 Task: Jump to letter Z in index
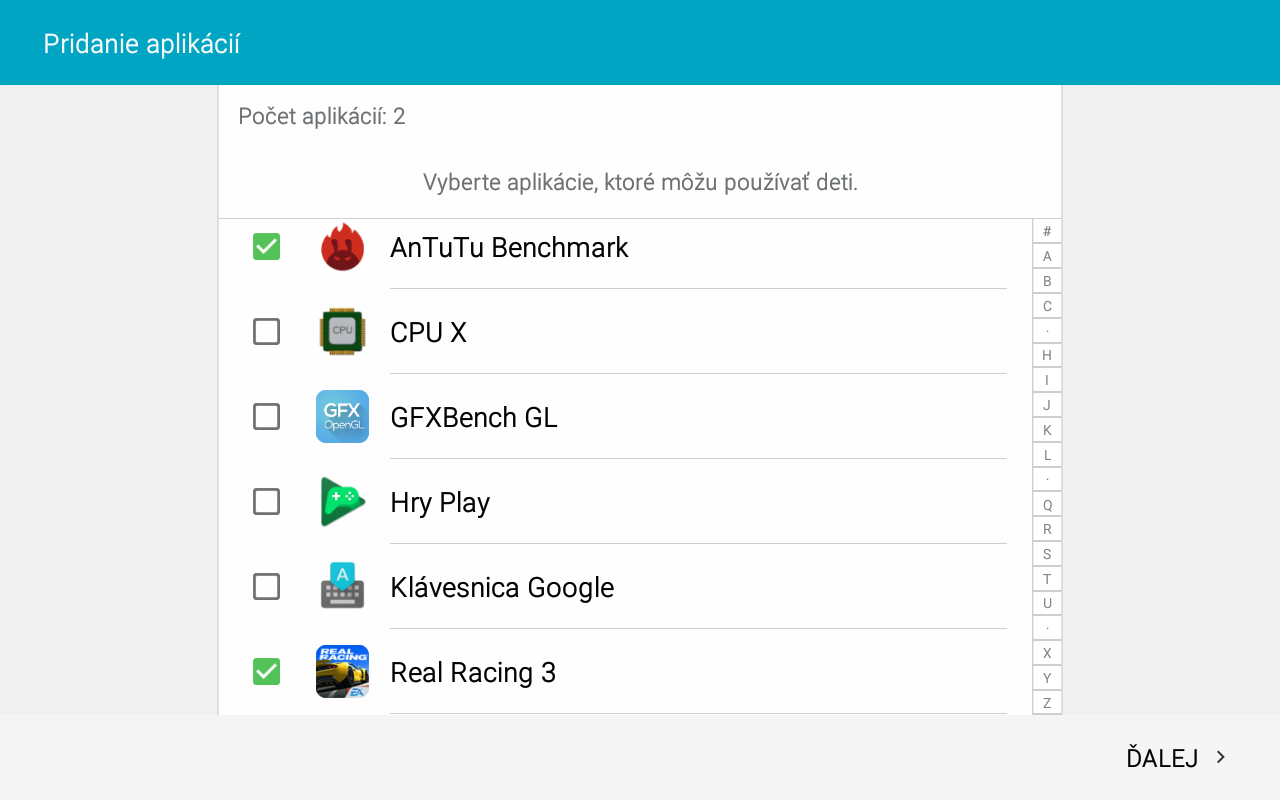1047,703
